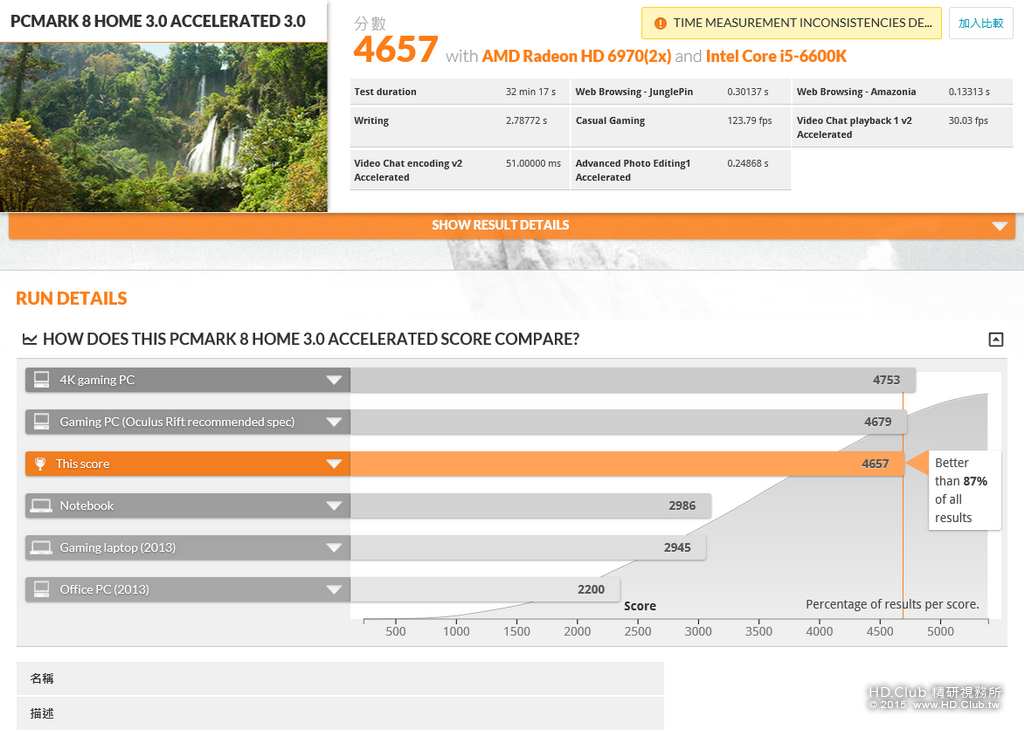
Task: Click the 描述 field row
Action: 340,714
